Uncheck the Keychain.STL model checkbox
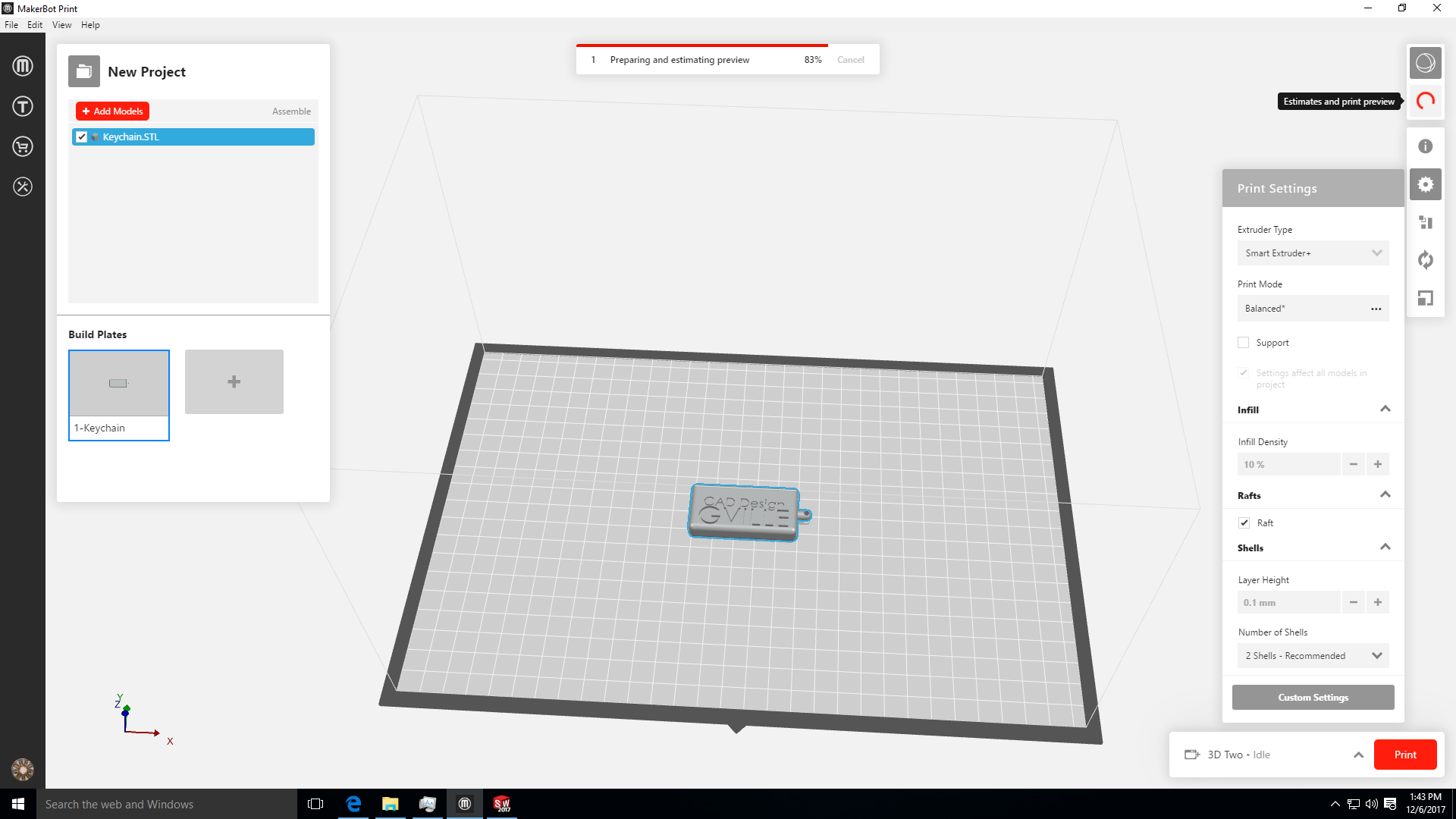The width and height of the screenshot is (1456, 819). [81, 137]
